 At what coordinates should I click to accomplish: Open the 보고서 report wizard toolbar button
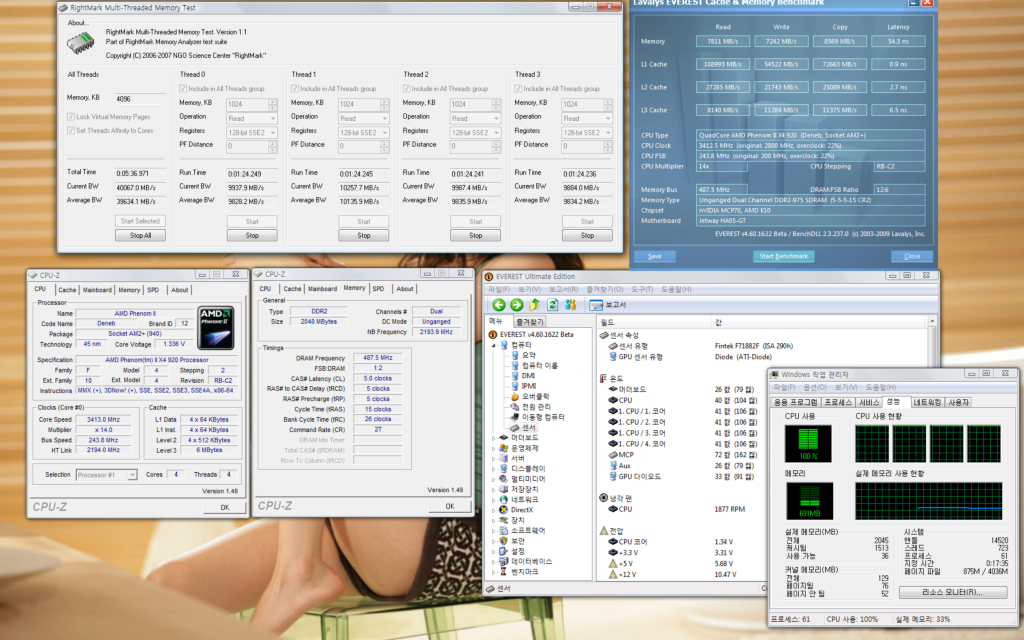pos(608,305)
